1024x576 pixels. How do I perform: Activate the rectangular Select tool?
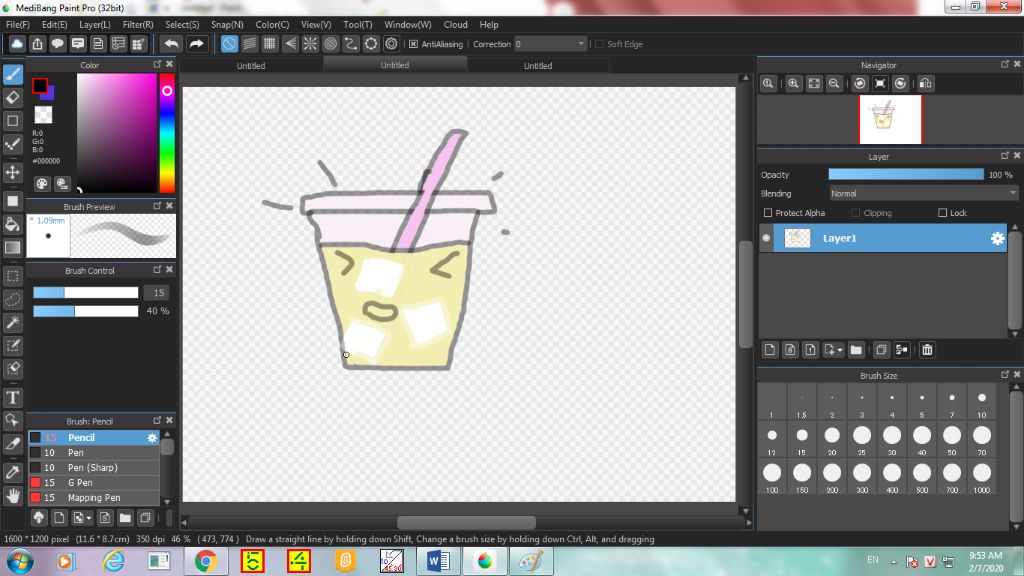[13, 276]
